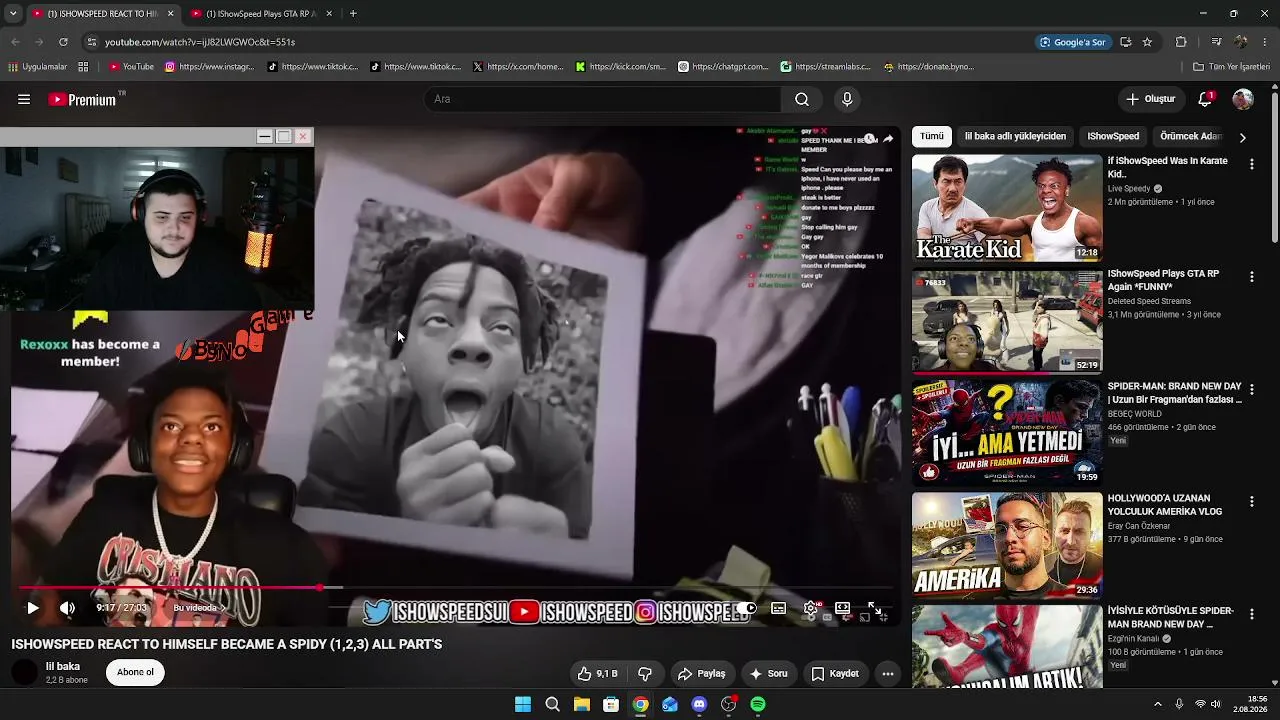Share the video via Paylaş button
Image resolution: width=1280 pixels, height=720 pixels.
[x=701, y=674]
